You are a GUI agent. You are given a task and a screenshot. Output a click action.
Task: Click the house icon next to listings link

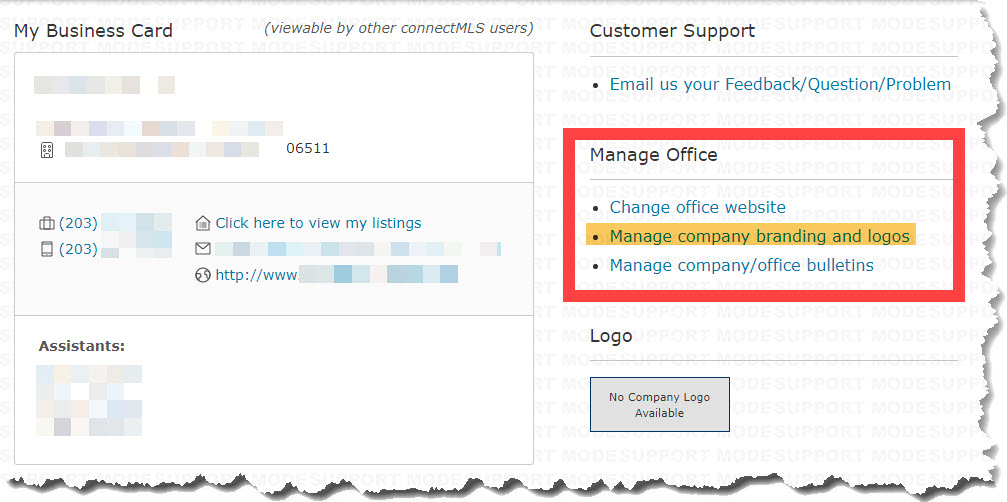click(203, 223)
